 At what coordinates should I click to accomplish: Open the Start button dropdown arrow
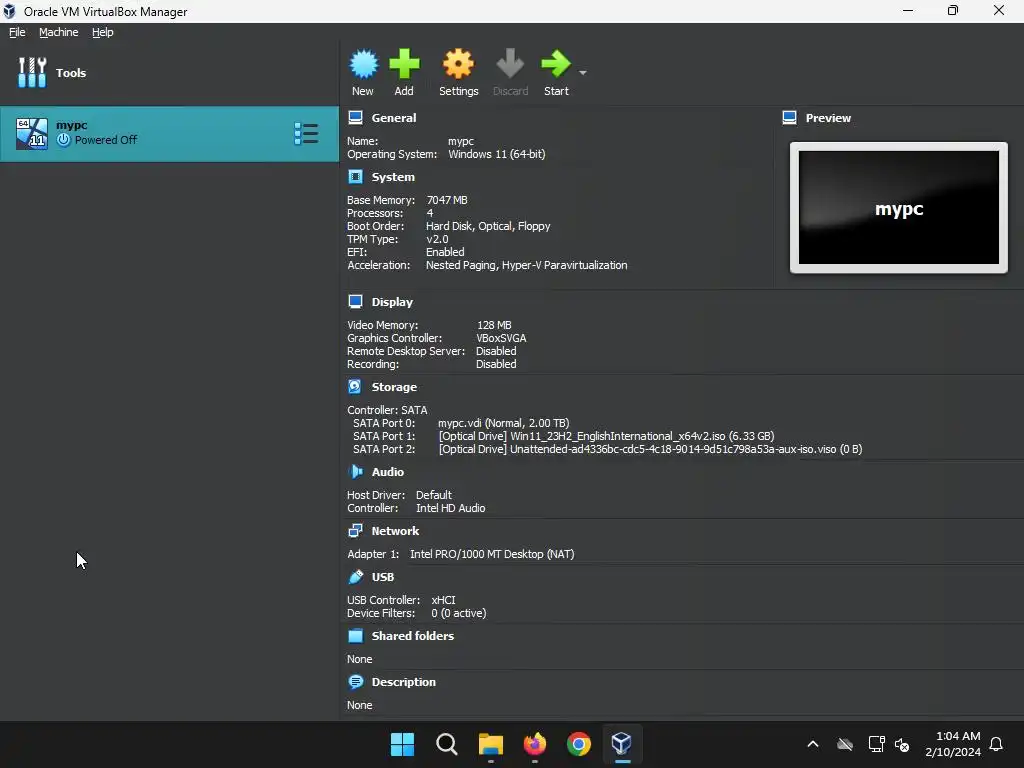(583, 72)
